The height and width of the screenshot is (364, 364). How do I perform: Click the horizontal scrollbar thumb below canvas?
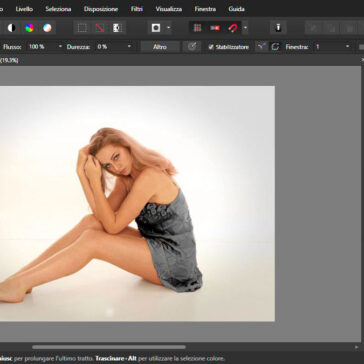[x=109, y=347]
